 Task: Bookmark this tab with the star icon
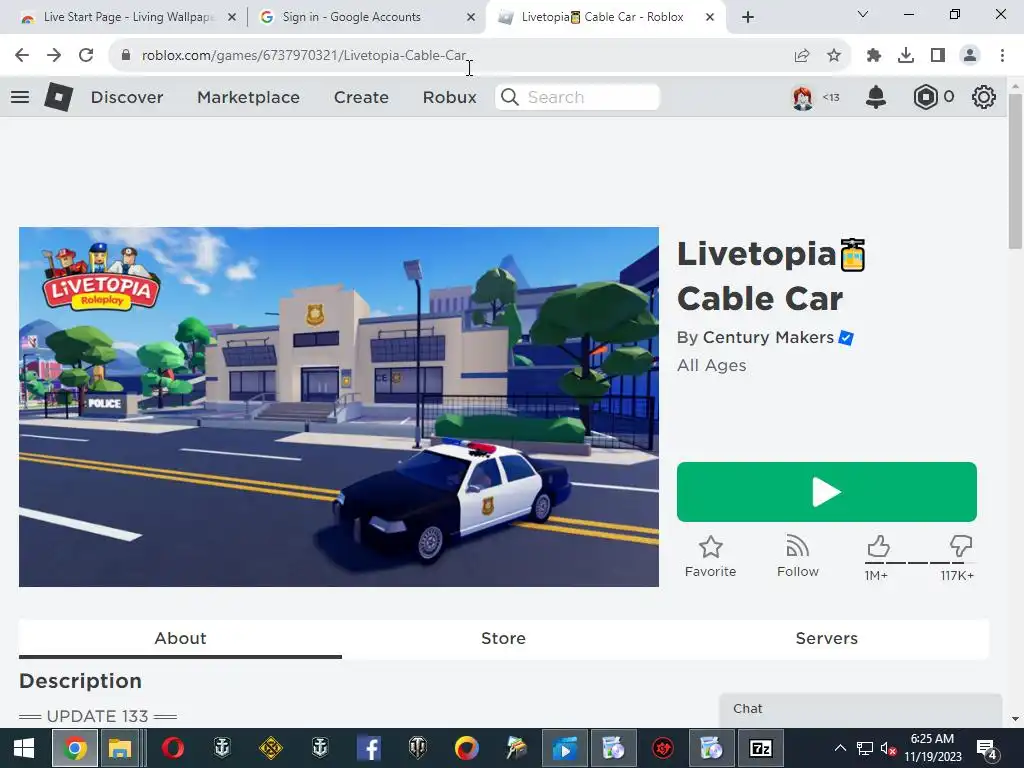point(834,56)
